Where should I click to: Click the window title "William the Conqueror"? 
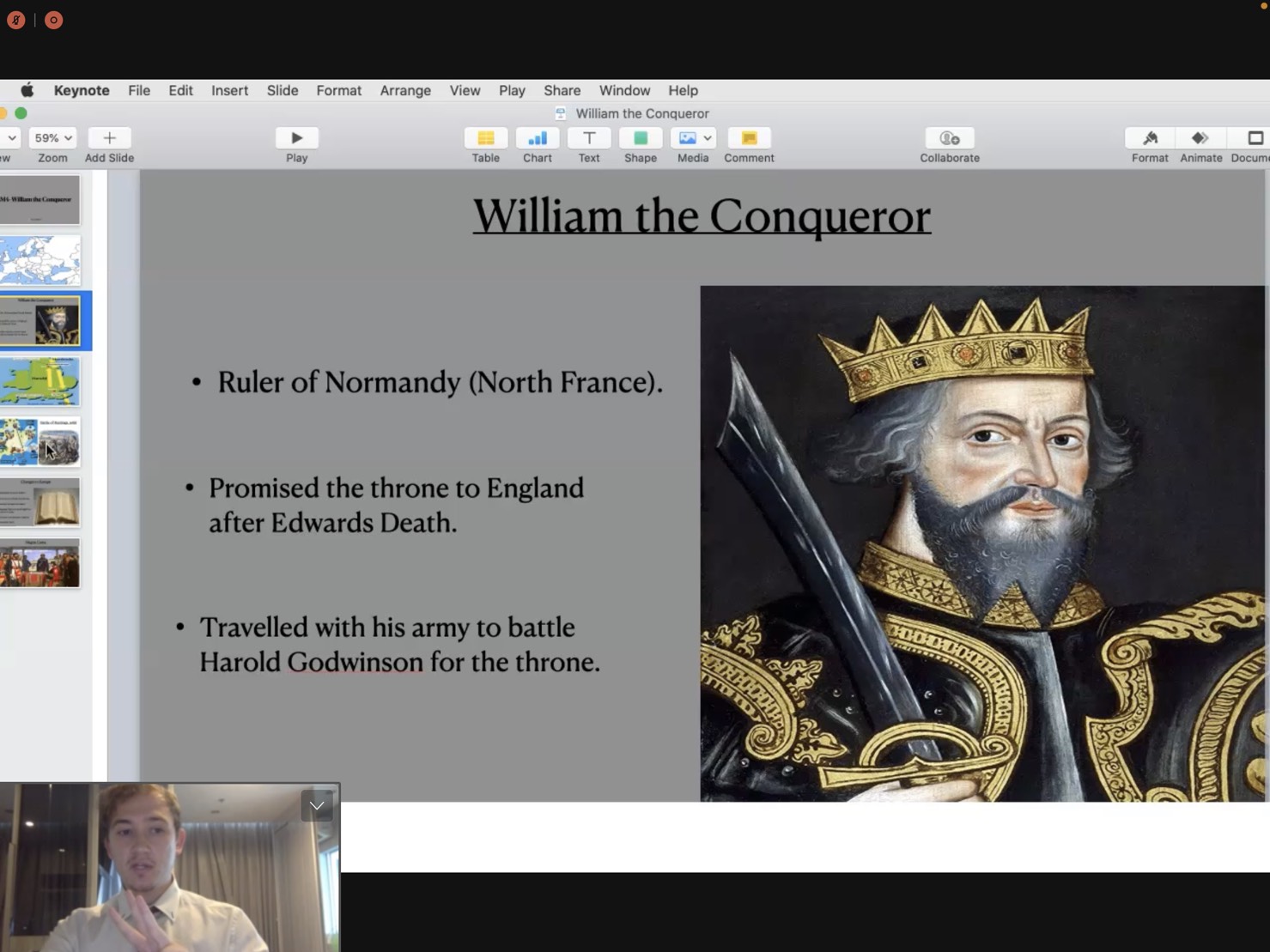coord(642,113)
